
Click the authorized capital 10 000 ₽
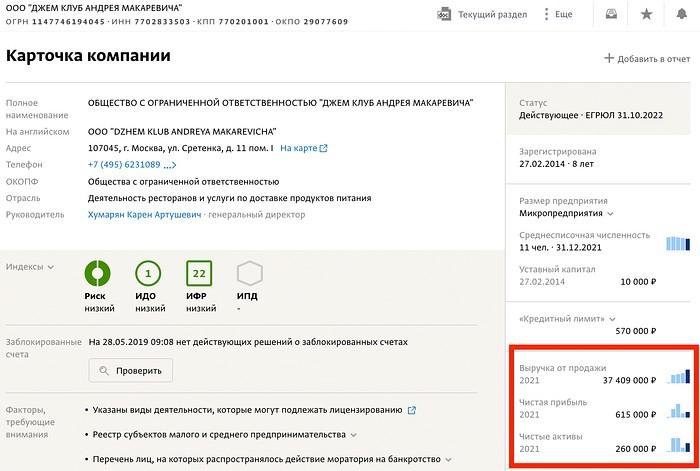pyautogui.click(x=638, y=282)
